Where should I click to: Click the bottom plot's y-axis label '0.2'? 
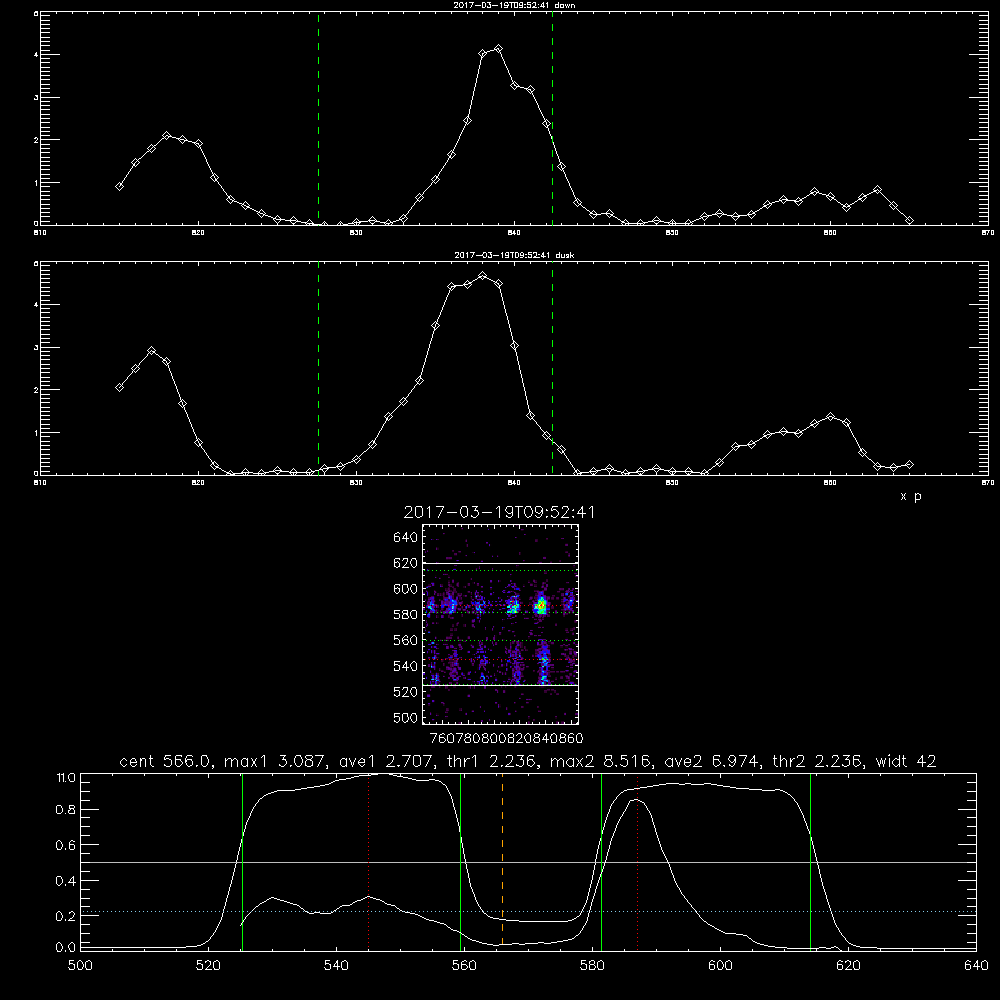point(66,916)
